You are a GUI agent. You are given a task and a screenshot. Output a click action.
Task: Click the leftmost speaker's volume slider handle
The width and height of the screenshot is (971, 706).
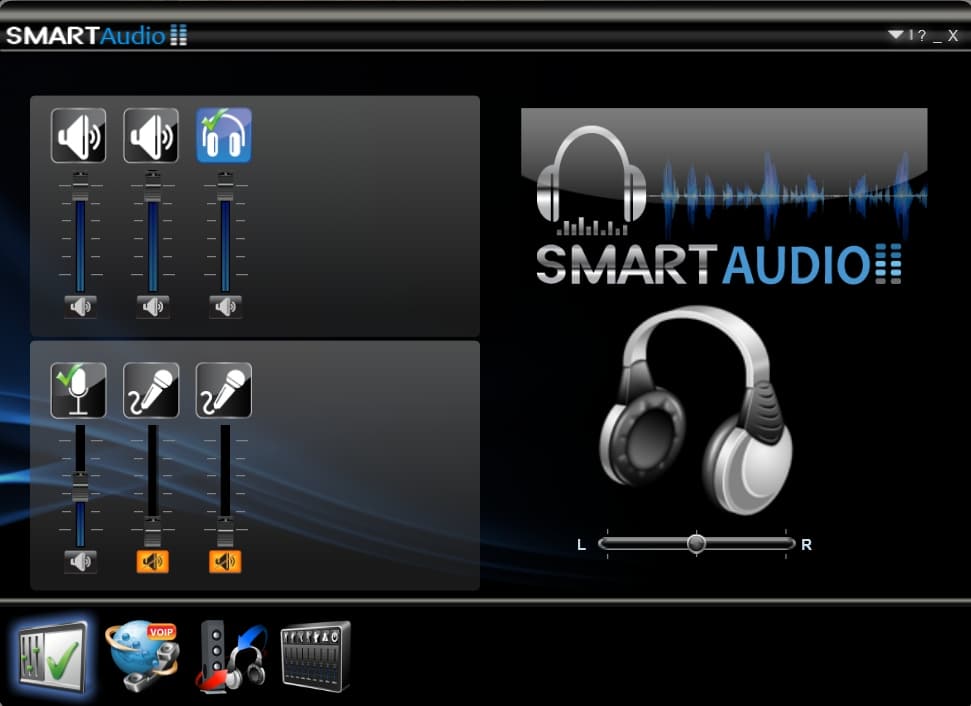click(80, 186)
